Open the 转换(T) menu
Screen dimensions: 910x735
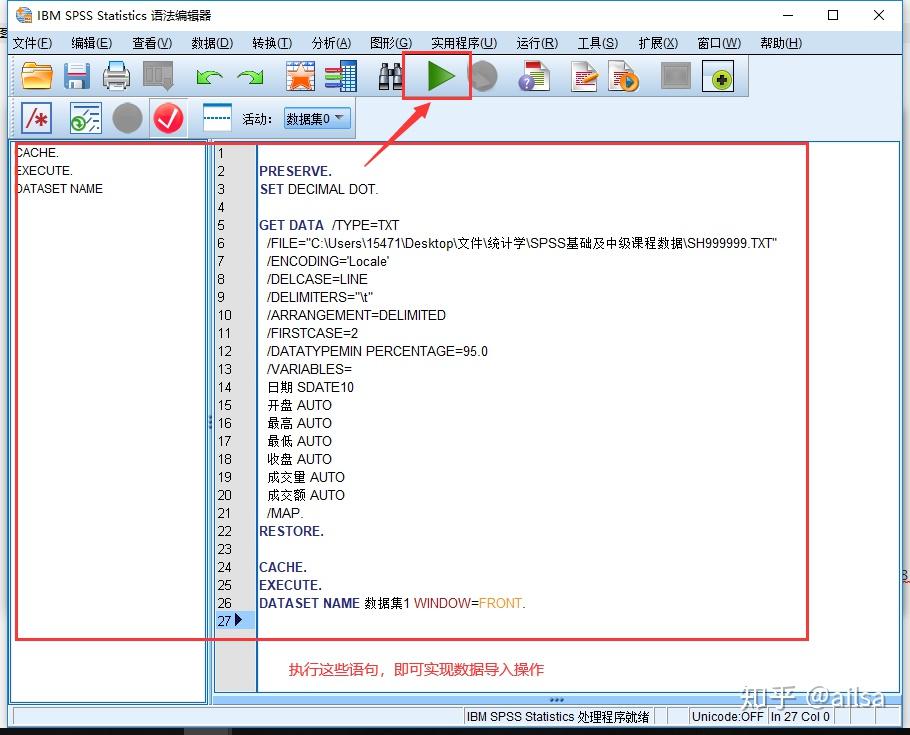(272, 43)
